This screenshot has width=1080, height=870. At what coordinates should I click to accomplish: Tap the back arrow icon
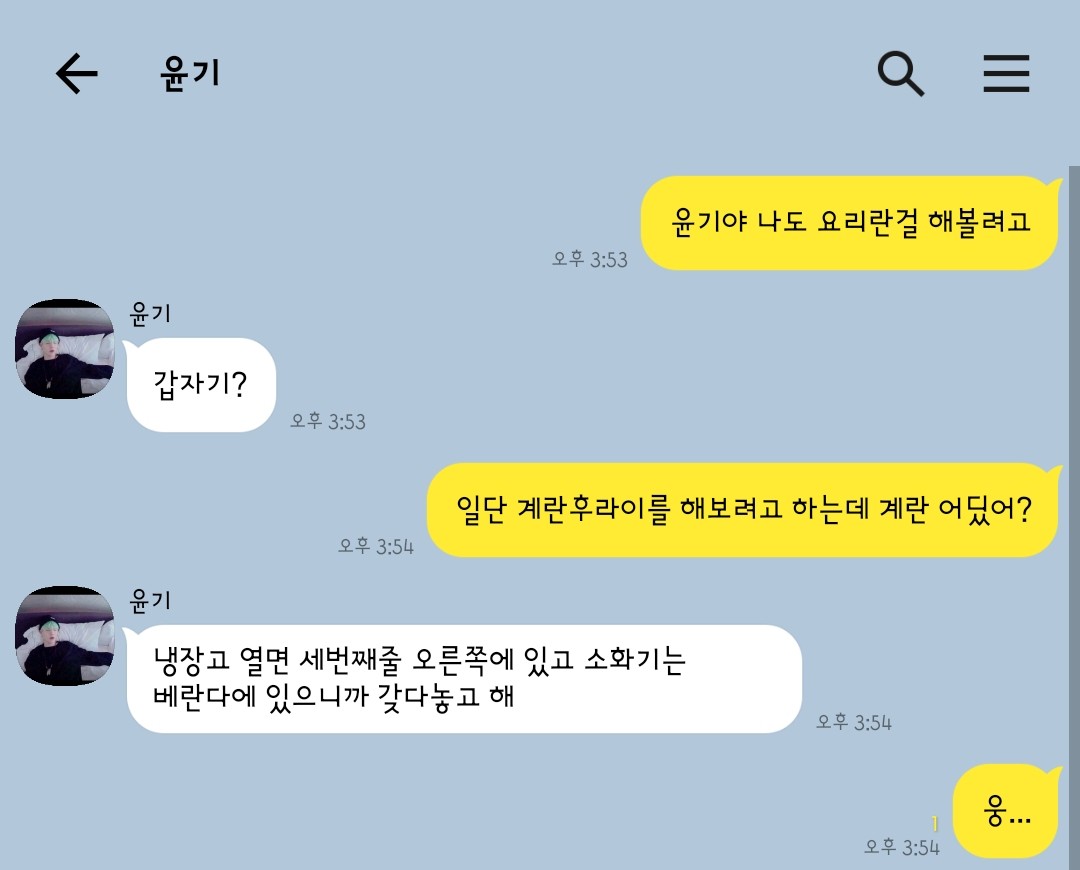click(76, 73)
